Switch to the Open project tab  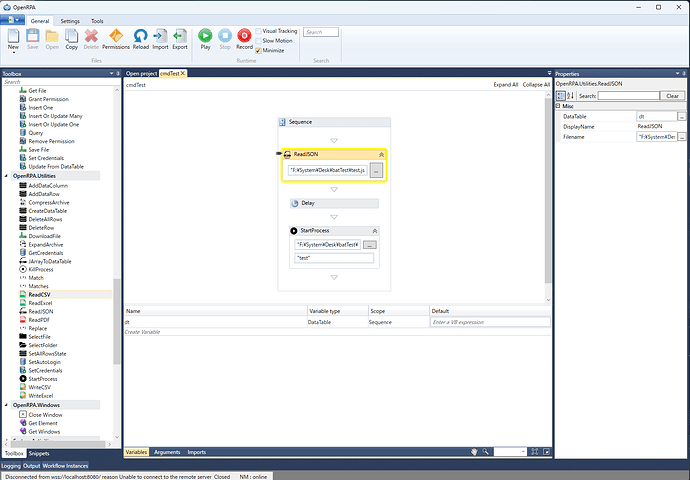coord(141,73)
